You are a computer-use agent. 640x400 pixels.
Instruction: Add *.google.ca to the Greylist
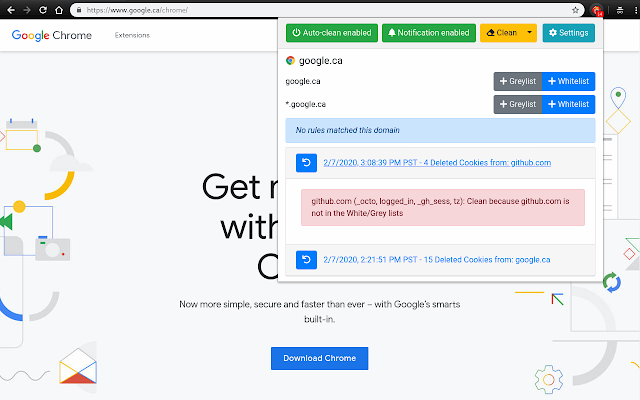pos(518,104)
